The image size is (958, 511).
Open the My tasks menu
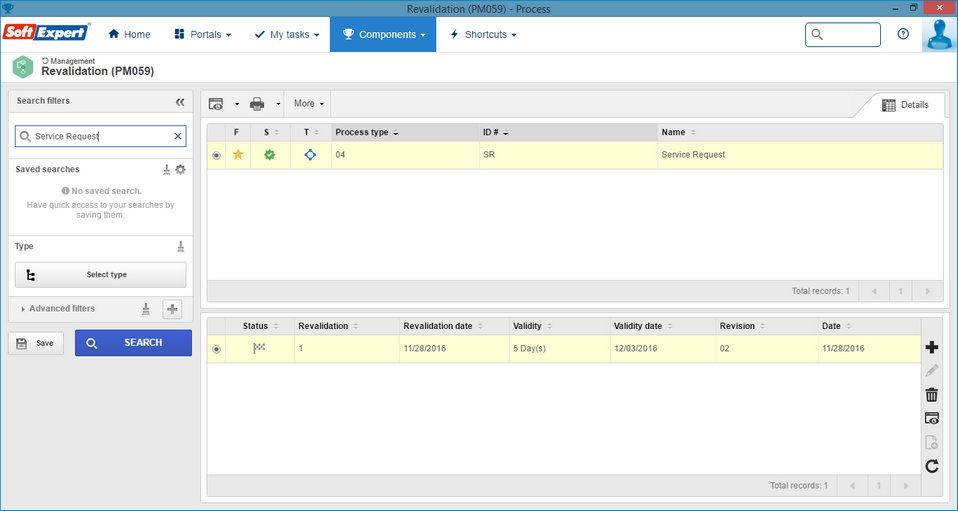(x=287, y=34)
